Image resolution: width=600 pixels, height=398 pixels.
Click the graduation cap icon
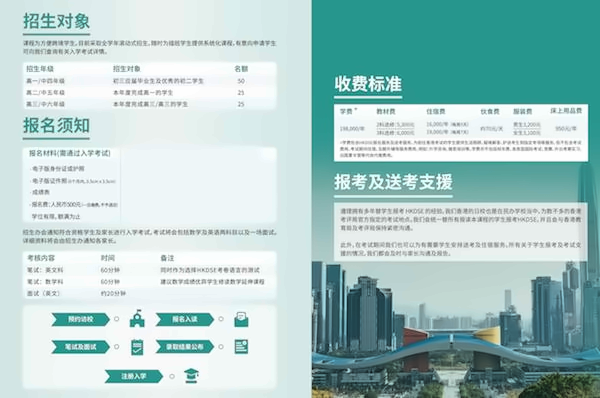click(191, 376)
